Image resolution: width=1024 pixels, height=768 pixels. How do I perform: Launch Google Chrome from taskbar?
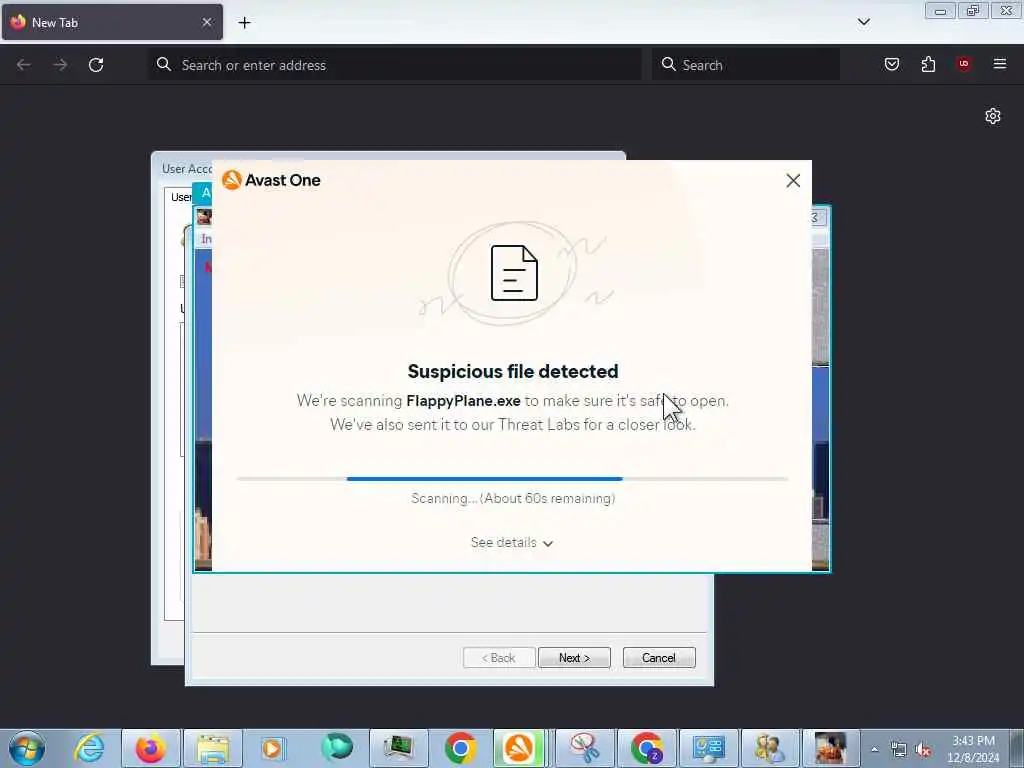pyautogui.click(x=460, y=748)
